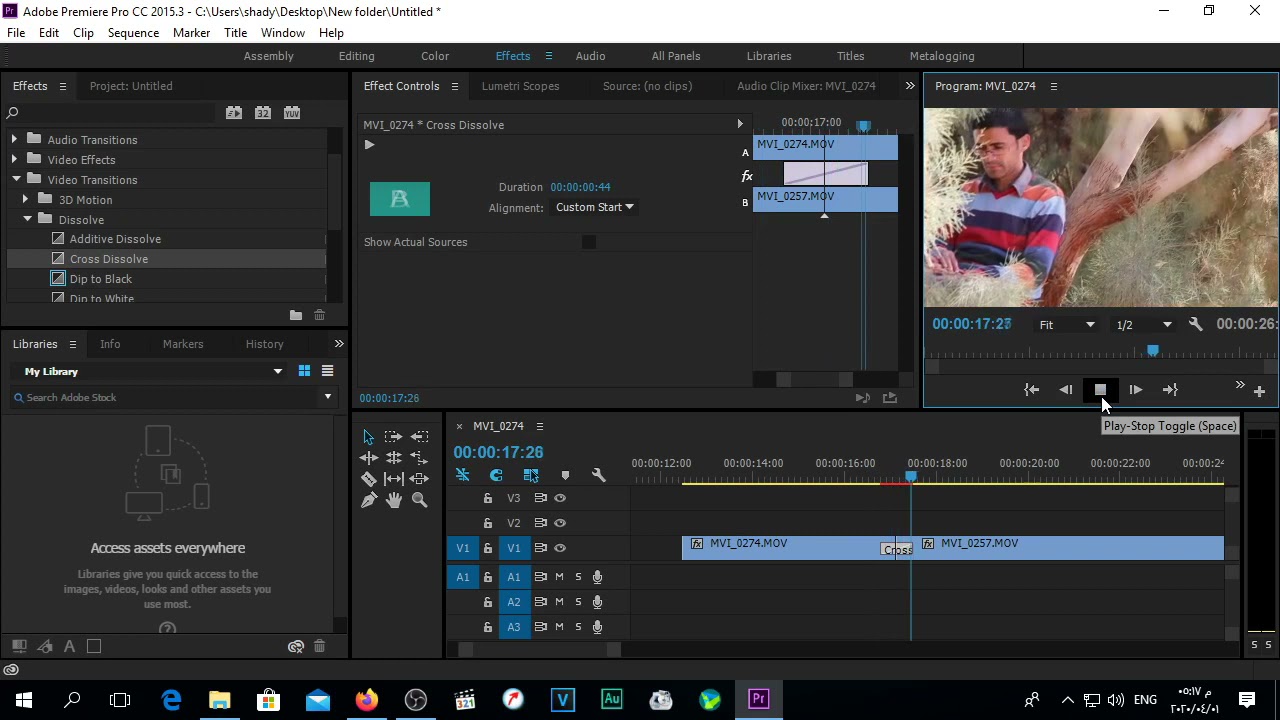Toggle V2 track output eye
This screenshot has width=1280, height=720.
point(560,523)
